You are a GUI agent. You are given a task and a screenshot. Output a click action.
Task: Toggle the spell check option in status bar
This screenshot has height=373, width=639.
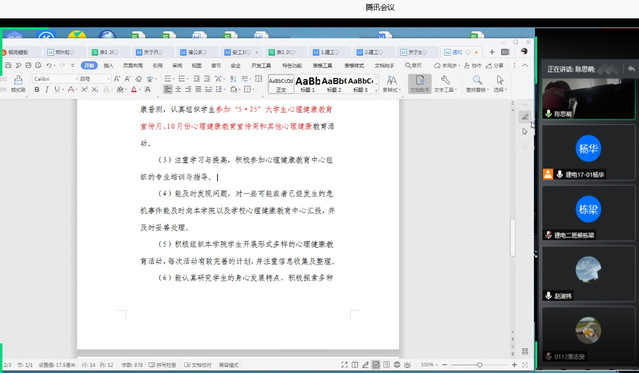(x=162, y=365)
